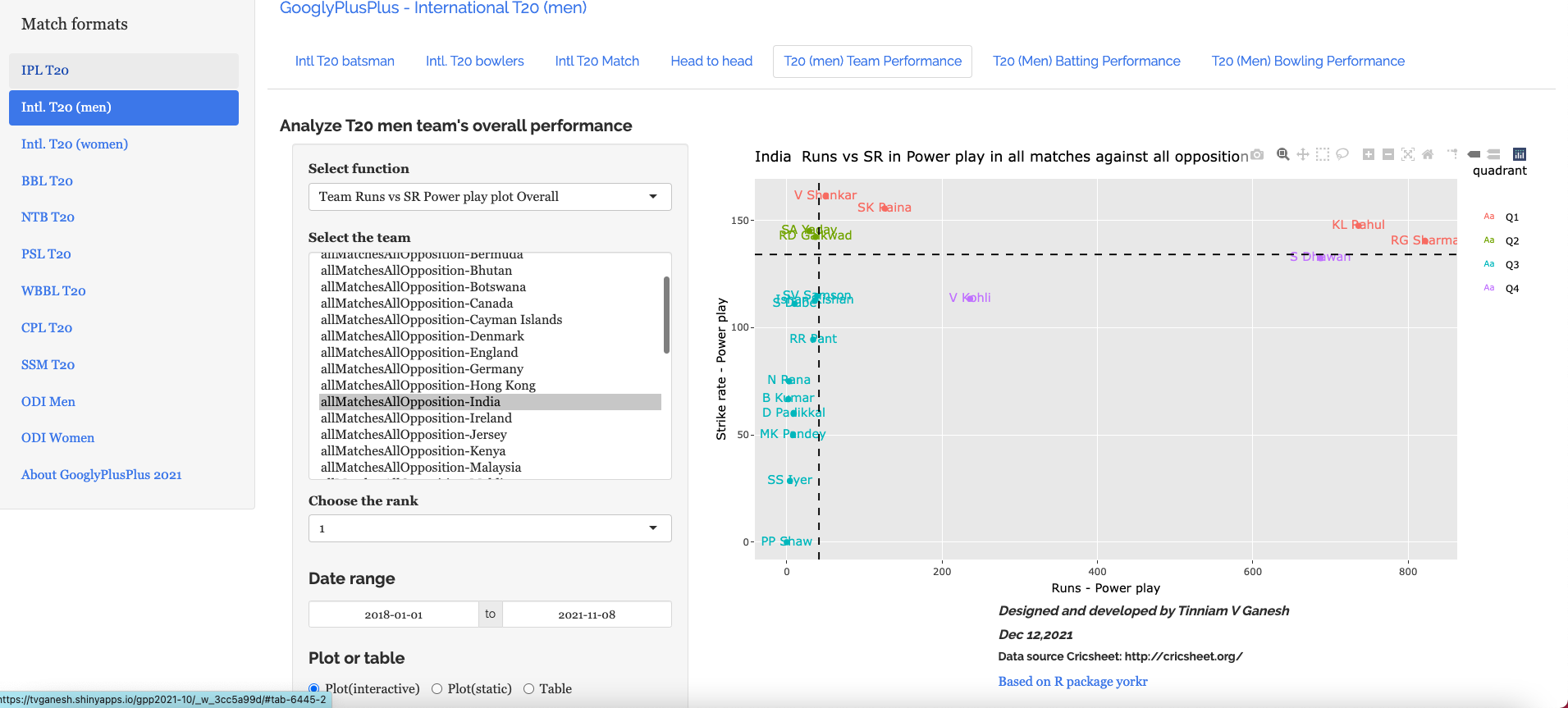
Task: Activate the Pan tool in chart toolbar
Action: pyautogui.click(x=1303, y=154)
